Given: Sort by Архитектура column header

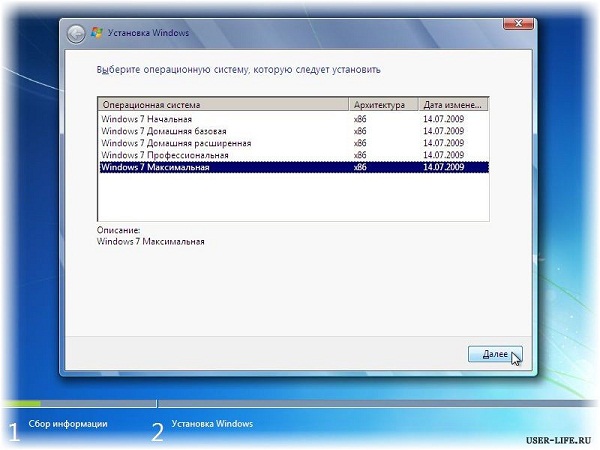Looking at the screenshot, I should [x=383, y=104].
